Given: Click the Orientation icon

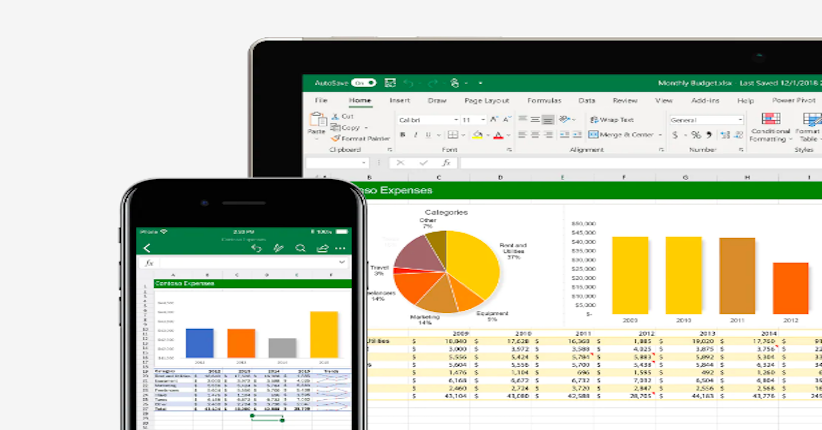Looking at the screenshot, I should pos(565,120).
